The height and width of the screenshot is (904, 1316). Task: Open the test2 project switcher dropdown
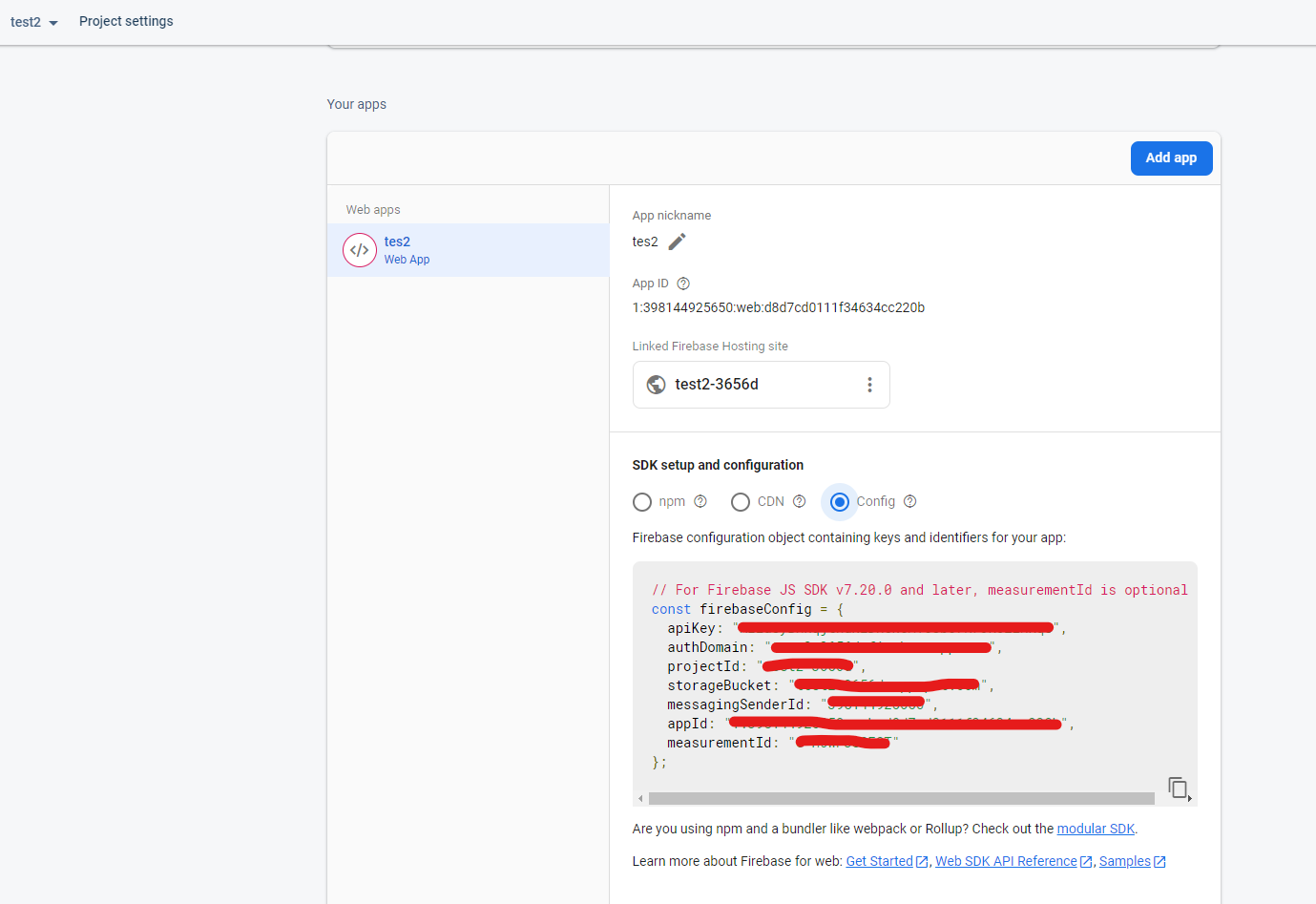pos(33,21)
